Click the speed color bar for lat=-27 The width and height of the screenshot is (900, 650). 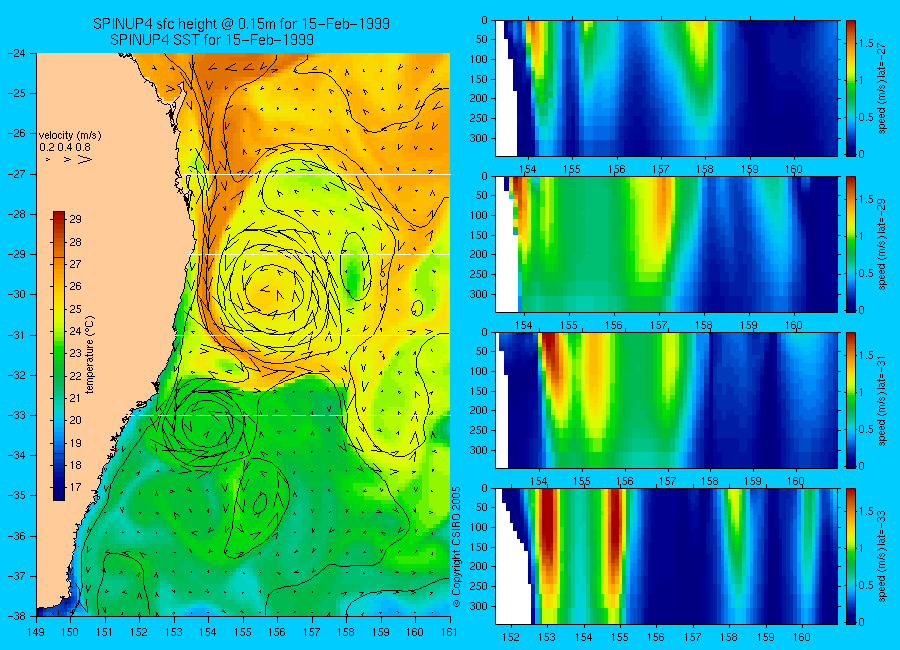pyautogui.click(x=851, y=88)
